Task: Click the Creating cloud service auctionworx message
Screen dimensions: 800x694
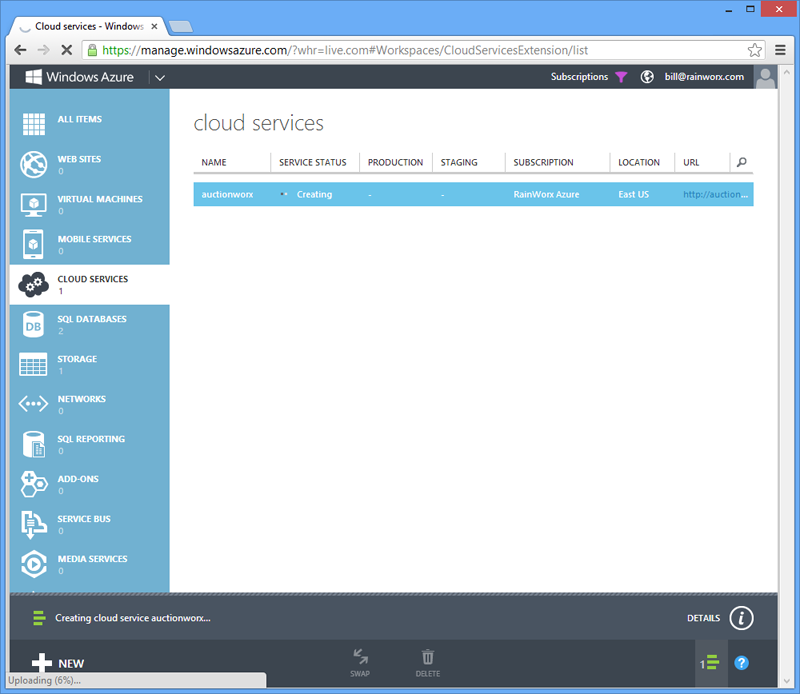Action: tap(133, 618)
